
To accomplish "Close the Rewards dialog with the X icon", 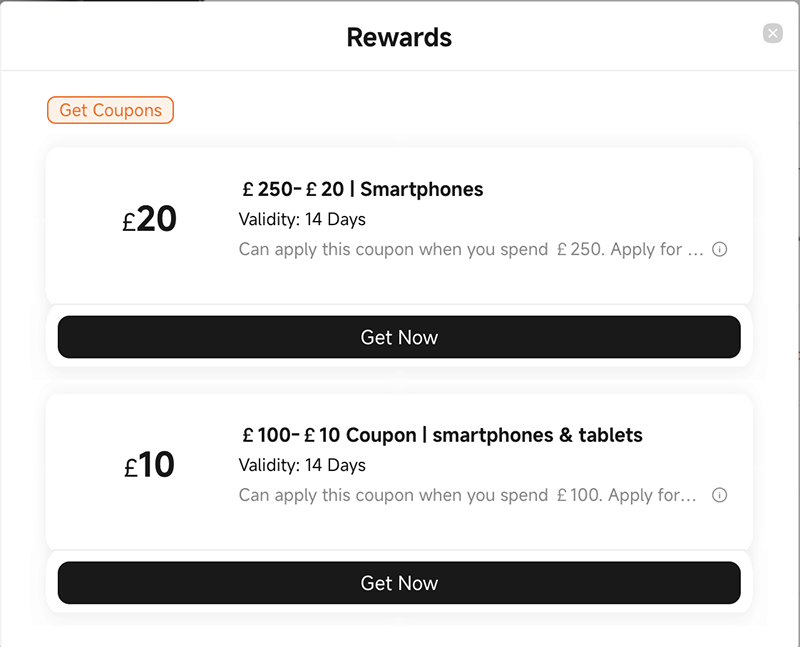I will click(772, 34).
